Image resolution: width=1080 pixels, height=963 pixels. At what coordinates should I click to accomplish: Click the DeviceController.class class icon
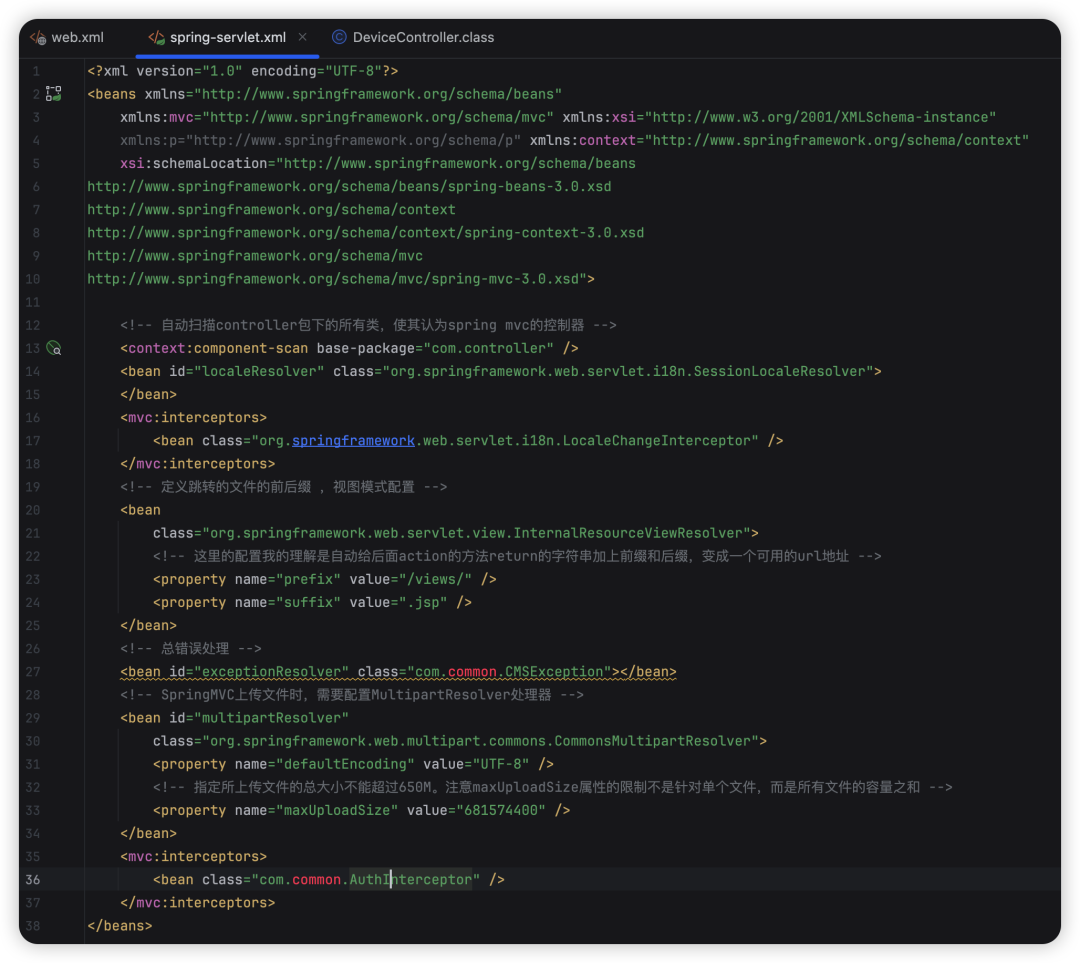[339, 38]
